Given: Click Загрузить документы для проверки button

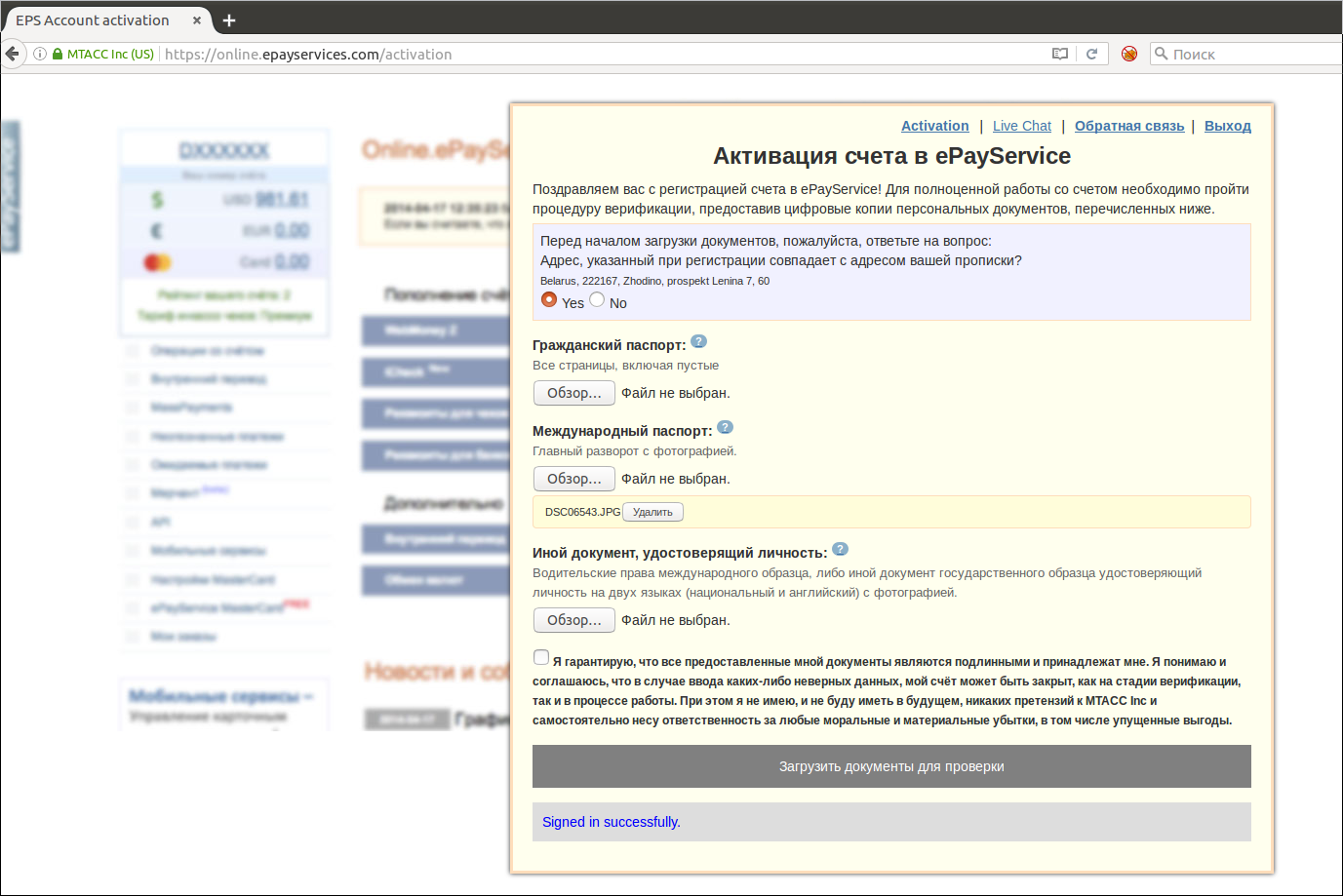Looking at the screenshot, I should 891,766.
